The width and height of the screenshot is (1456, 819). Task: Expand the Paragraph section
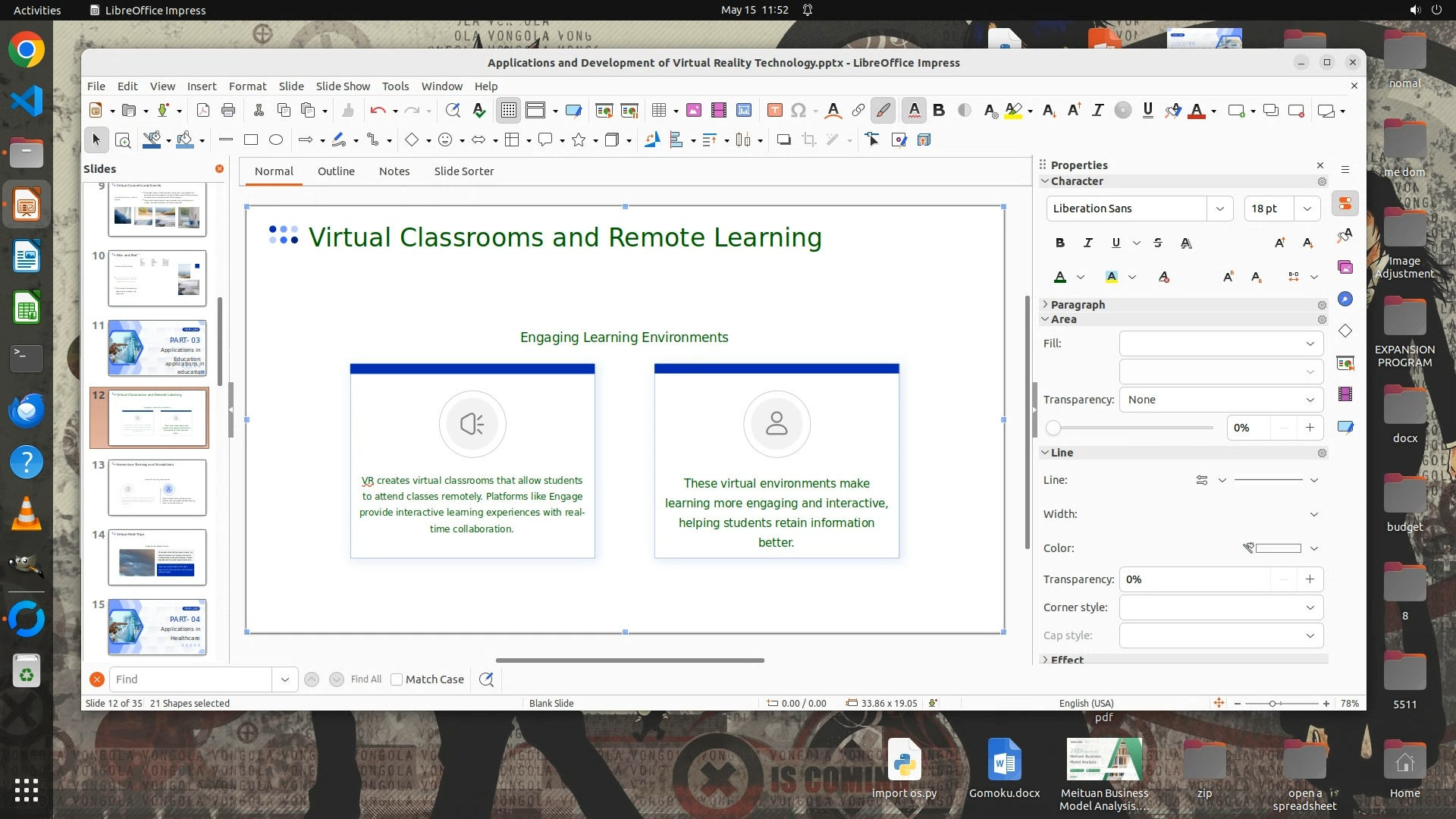coord(1078,304)
